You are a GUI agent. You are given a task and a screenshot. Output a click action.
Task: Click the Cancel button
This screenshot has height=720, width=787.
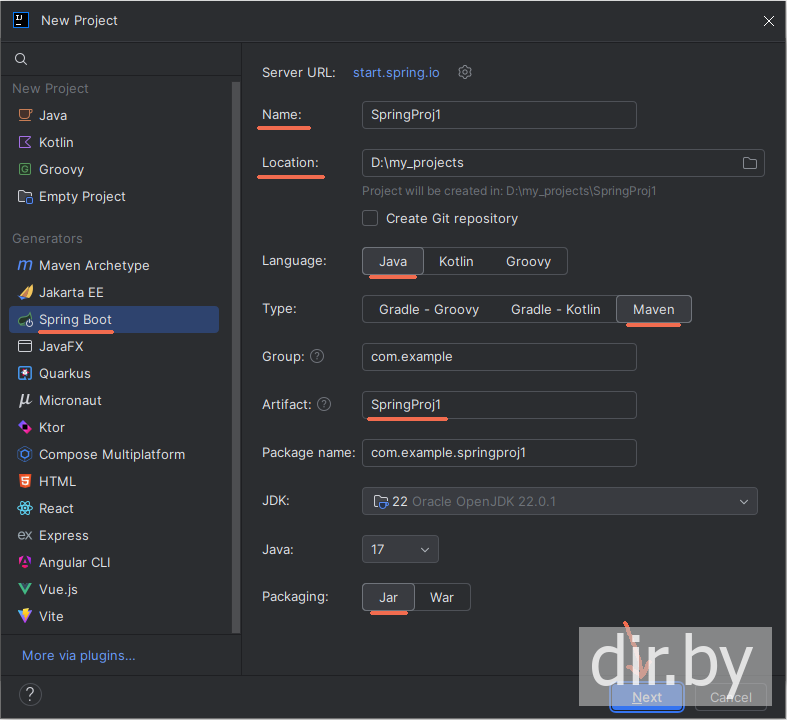click(730, 697)
